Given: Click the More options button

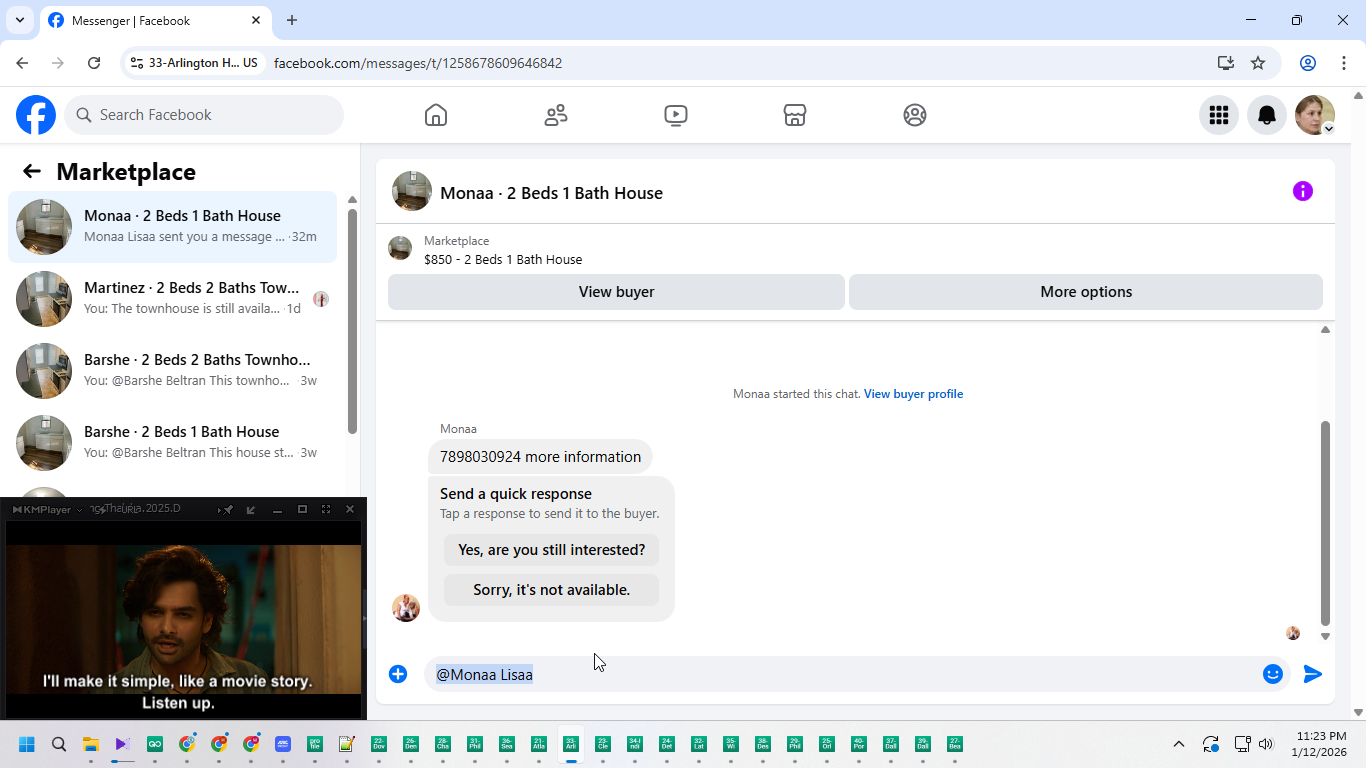Looking at the screenshot, I should click(x=1086, y=292).
